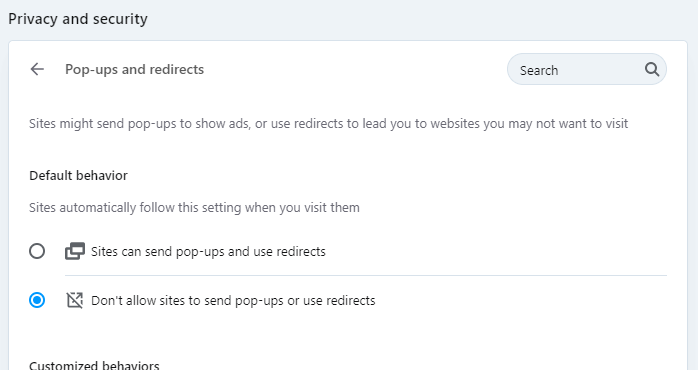Click the 'Customized behaviors' heading
The width and height of the screenshot is (698, 370).
point(94,365)
